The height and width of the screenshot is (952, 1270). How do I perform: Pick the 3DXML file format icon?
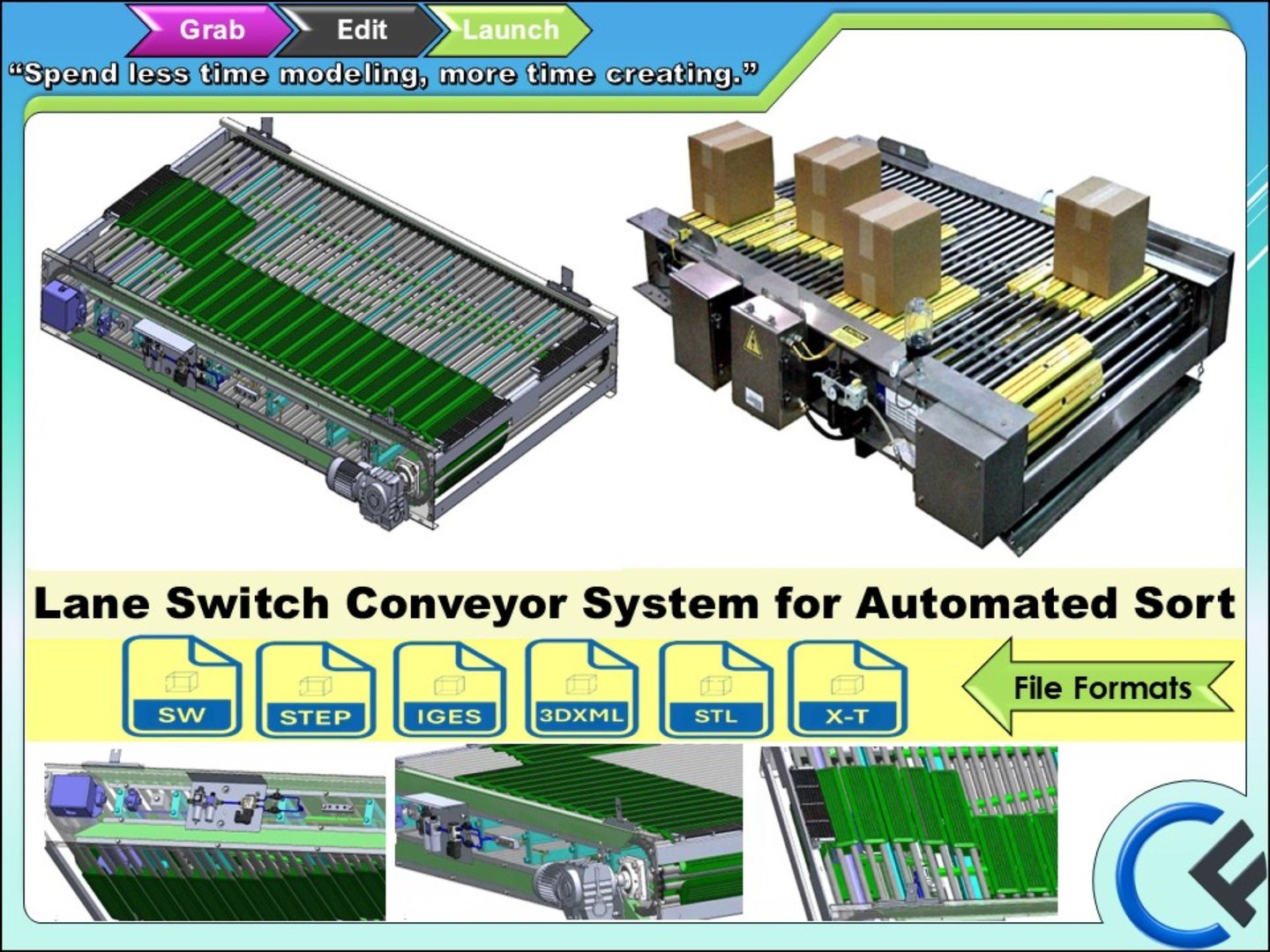[x=581, y=688]
